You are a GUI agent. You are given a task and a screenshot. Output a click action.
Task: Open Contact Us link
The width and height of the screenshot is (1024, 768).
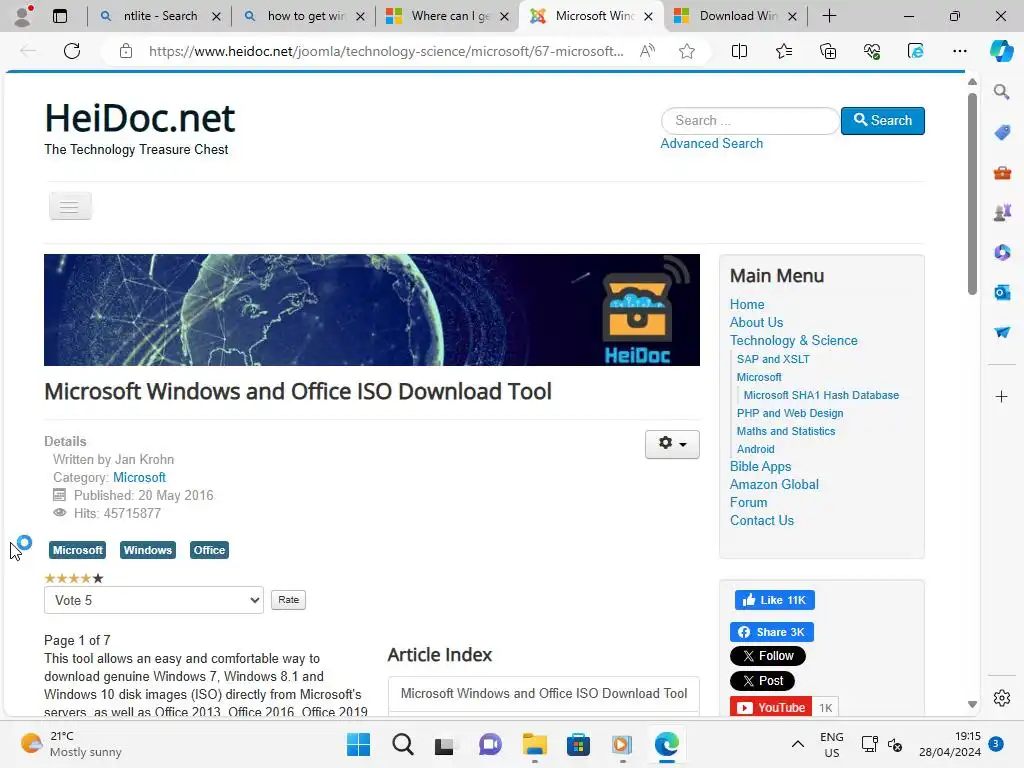761,521
